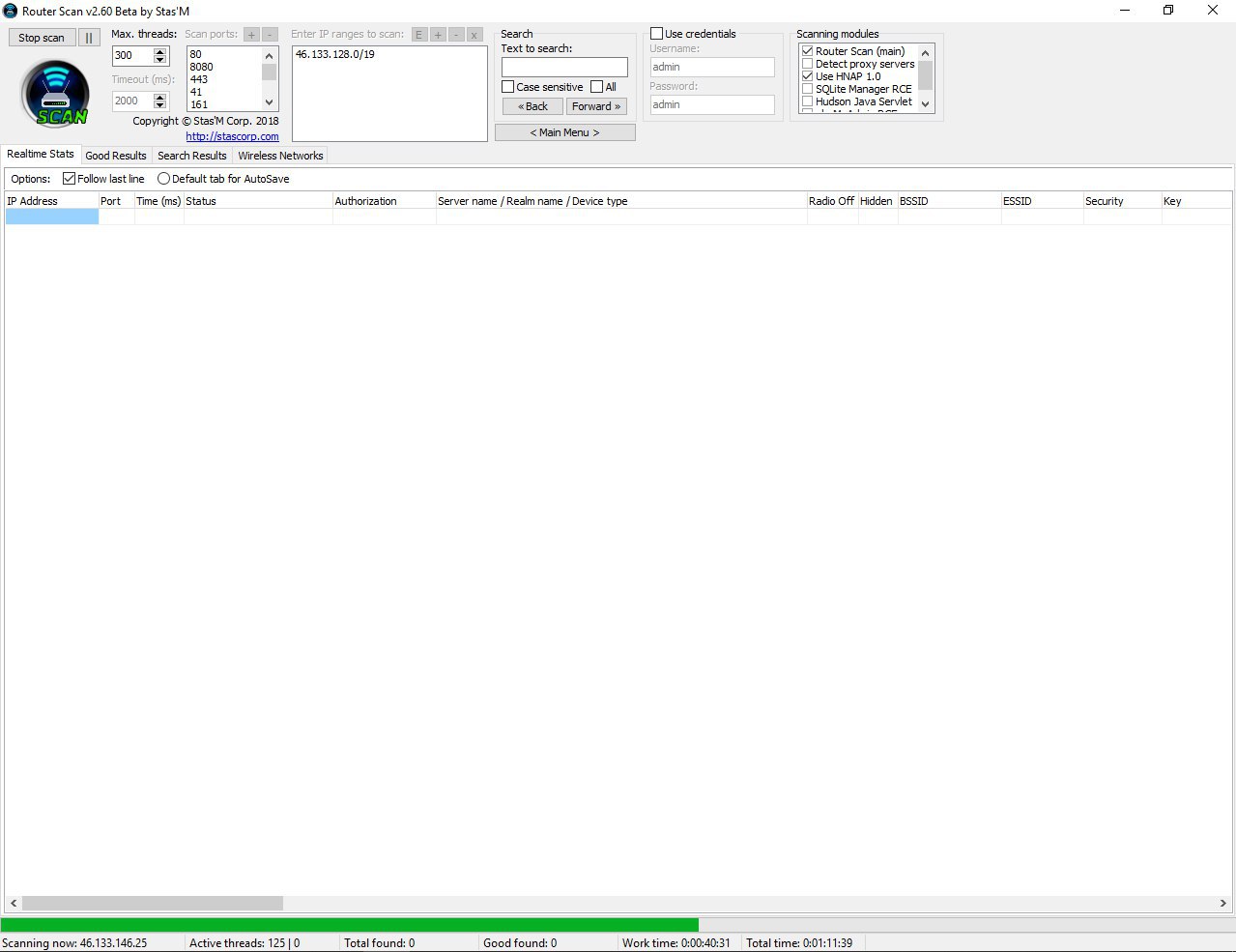The image size is (1236, 952).
Task: Toggle Follow last line option
Action: [x=69, y=179]
